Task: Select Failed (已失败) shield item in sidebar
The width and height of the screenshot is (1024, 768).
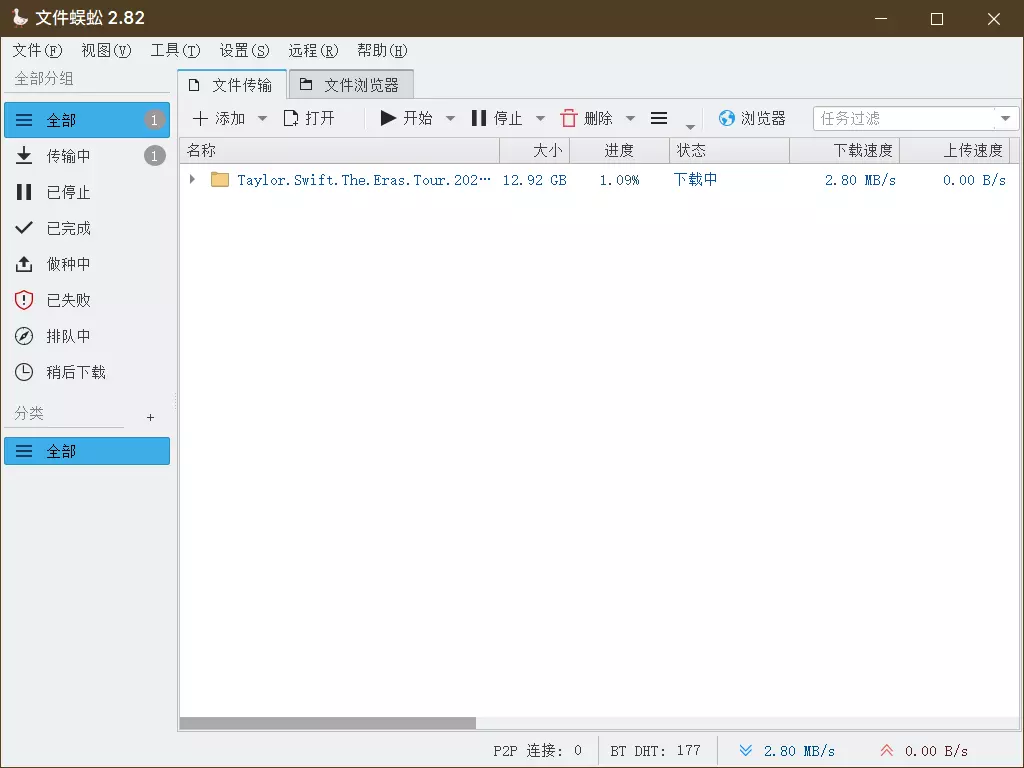Action: (68, 300)
